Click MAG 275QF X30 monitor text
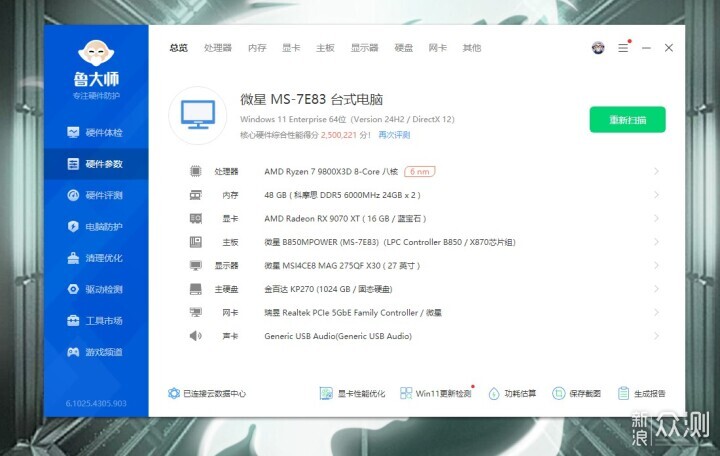This screenshot has height=456, width=720. coord(342,265)
